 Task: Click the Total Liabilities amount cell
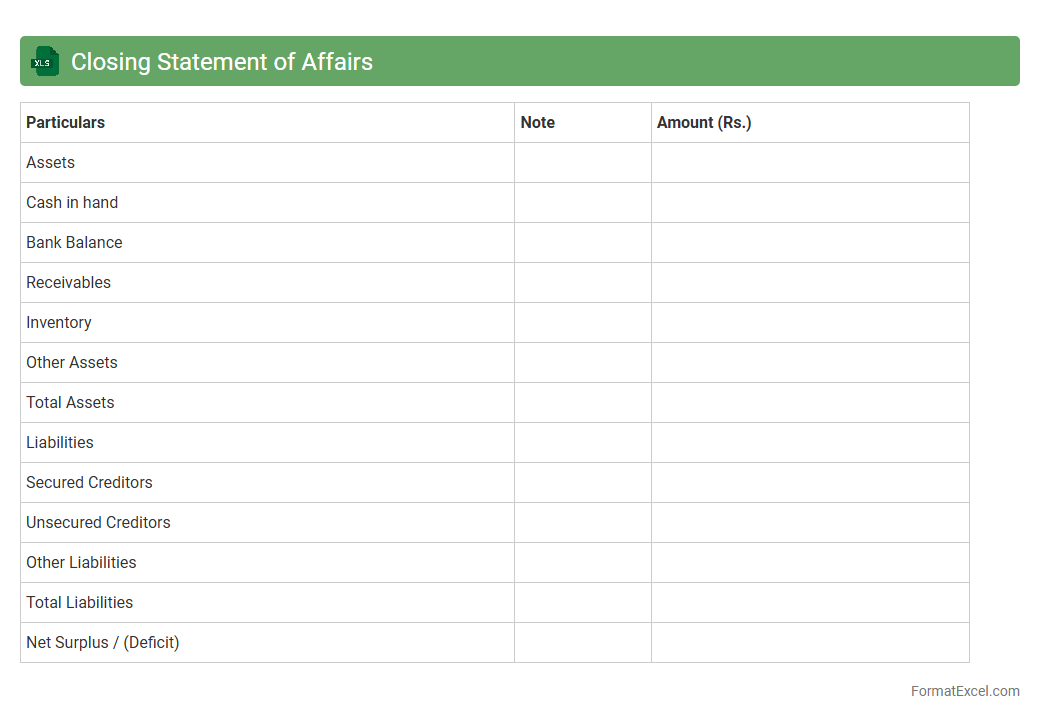coord(810,603)
